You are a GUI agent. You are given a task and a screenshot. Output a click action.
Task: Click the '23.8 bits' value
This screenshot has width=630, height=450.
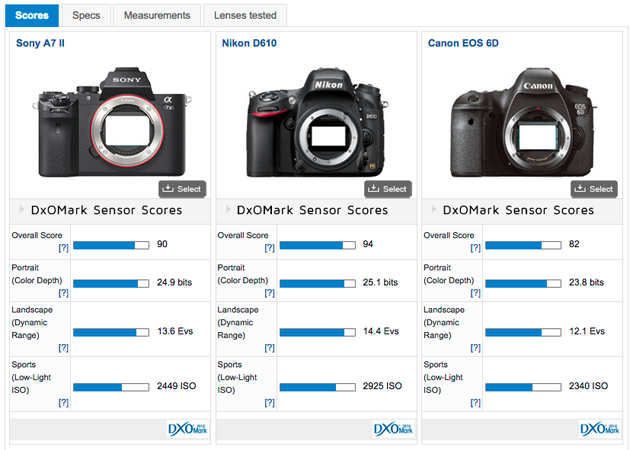(586, 282)
